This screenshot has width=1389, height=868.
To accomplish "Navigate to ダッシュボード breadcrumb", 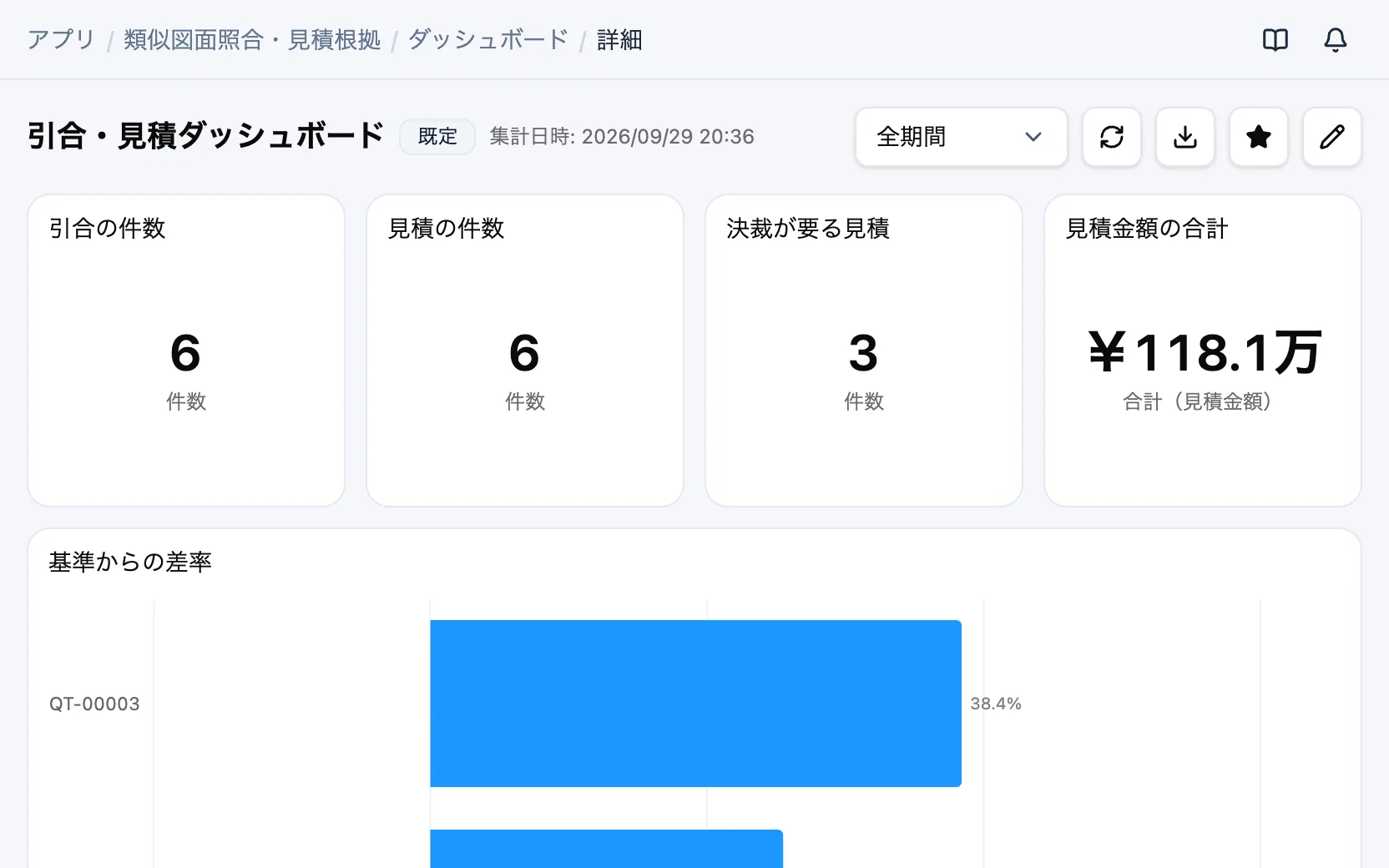I will [488, 39].
